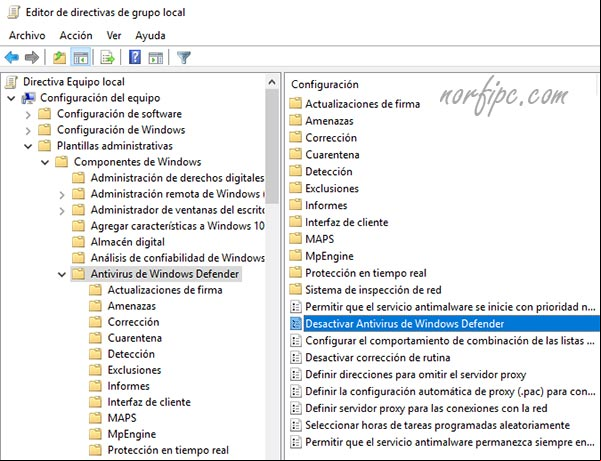Go up one level with folder-arrow icon
This screenshot has height=461, width=601.
(59, 58)
